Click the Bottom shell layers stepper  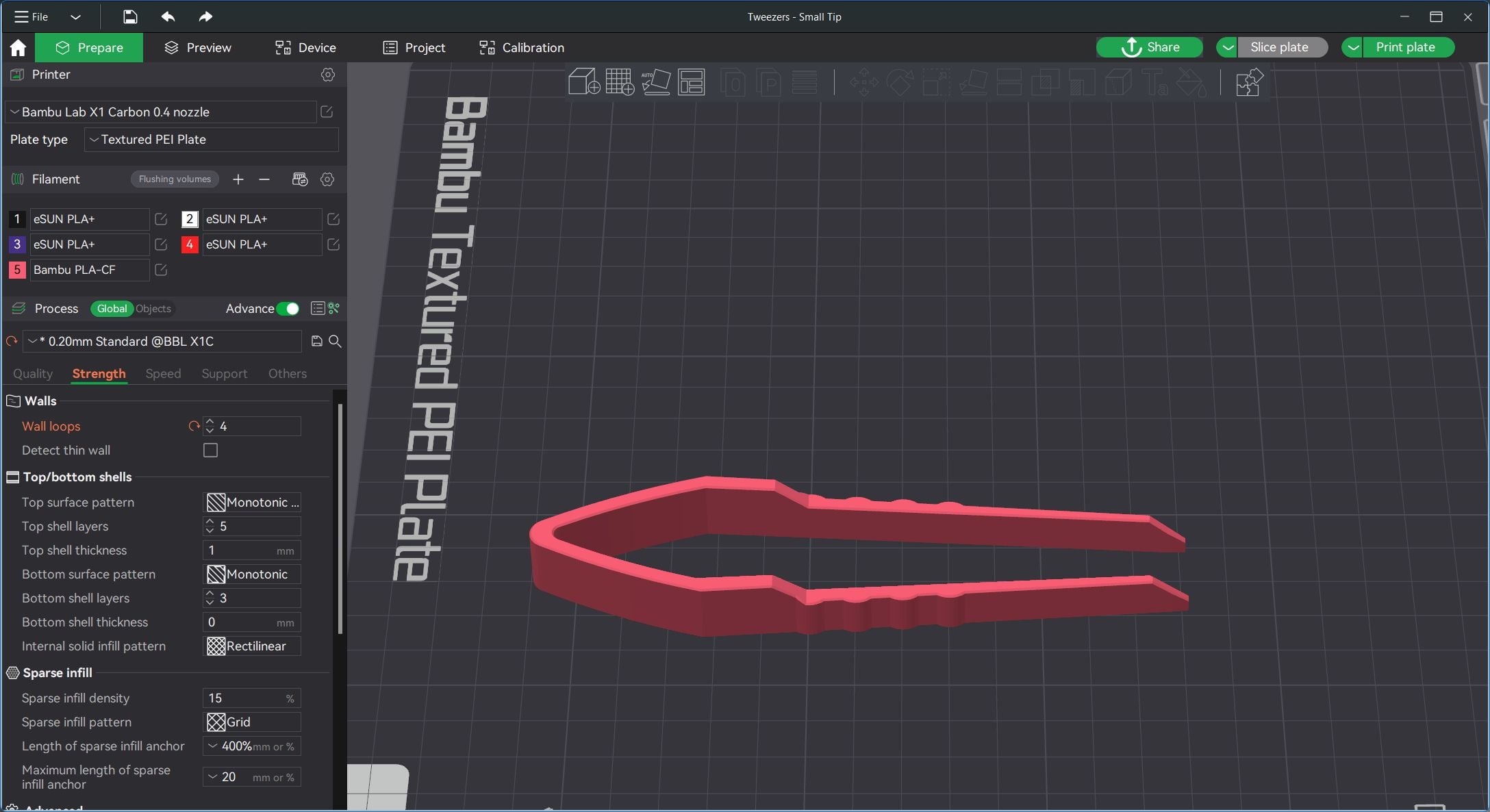point(210,598)
